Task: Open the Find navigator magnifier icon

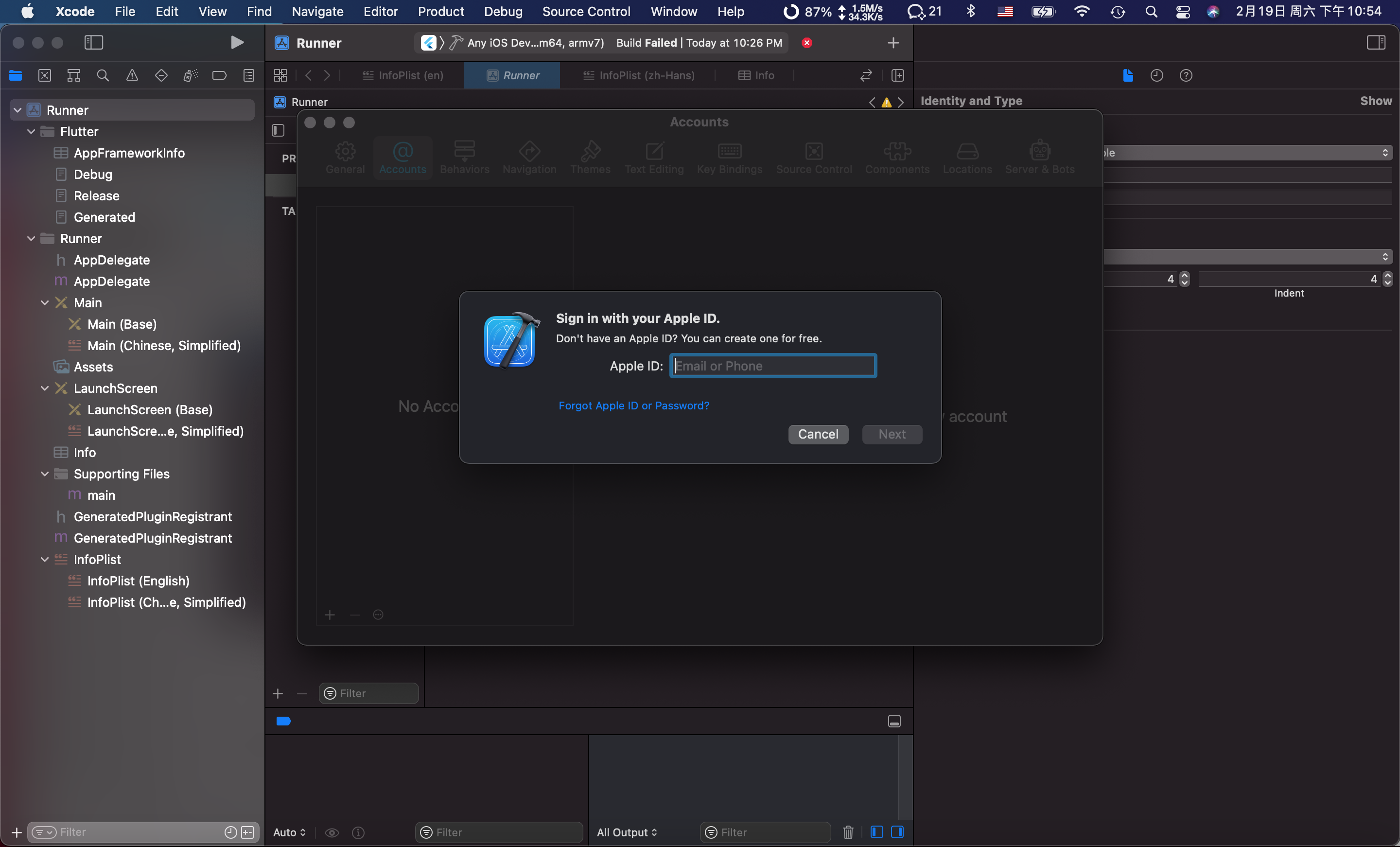Action: (x=103, y=75)
